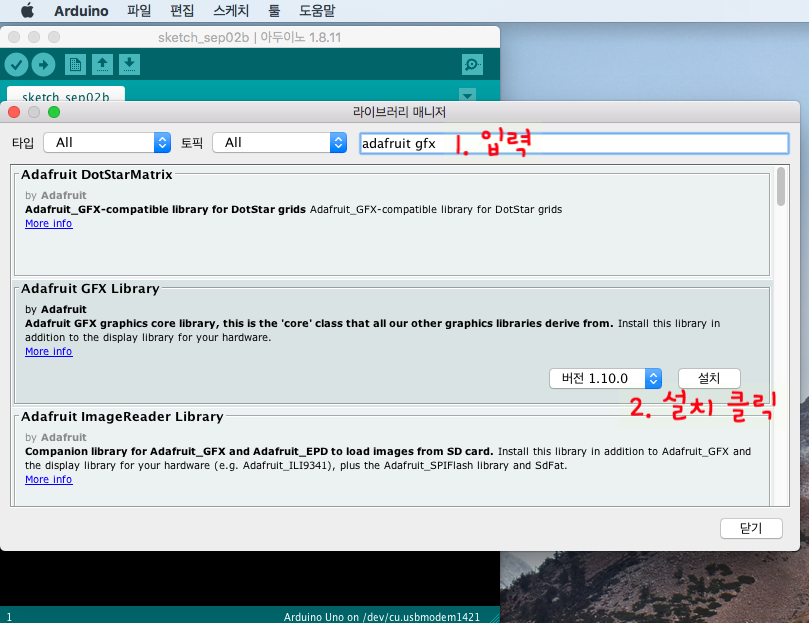809x623 pixels.
Task: Click the Upload arrow icon in Arduino toolbar
Action: click(43, 65)
